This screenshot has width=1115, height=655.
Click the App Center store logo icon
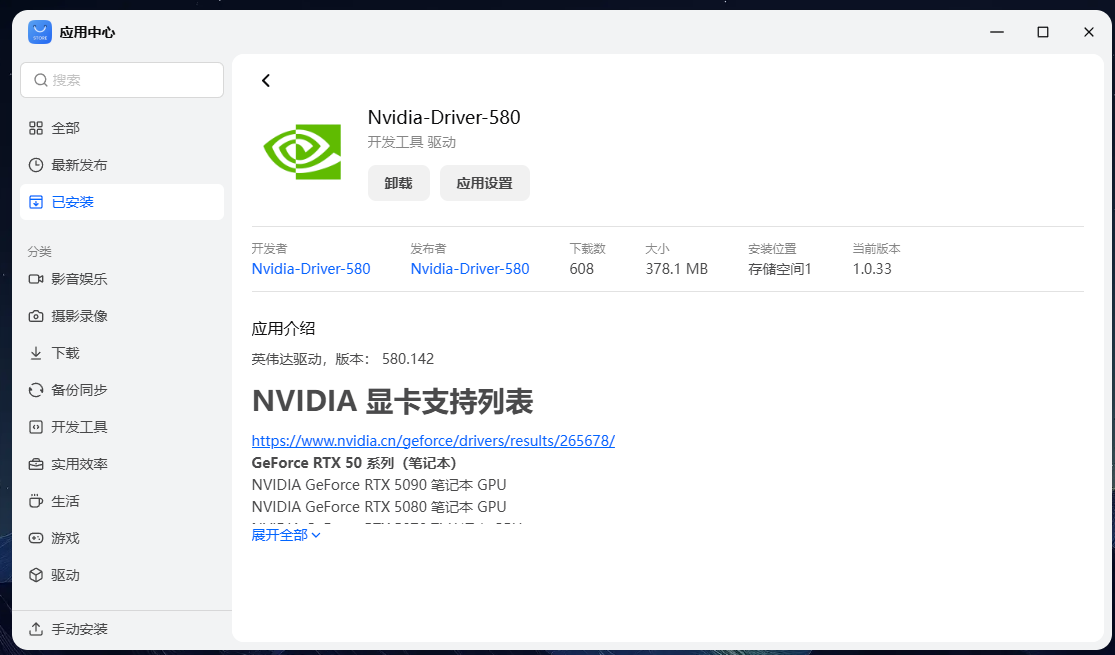click(40, 32)
